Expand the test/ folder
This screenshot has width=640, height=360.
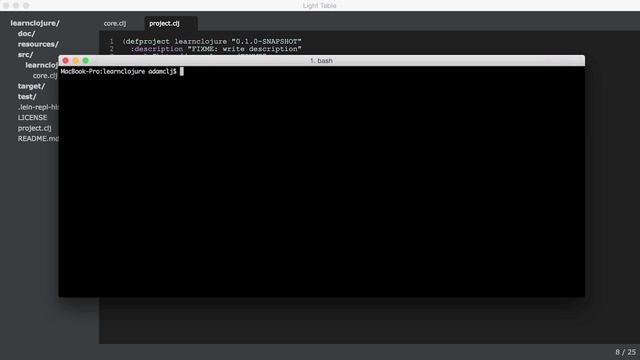click(27, 97)
